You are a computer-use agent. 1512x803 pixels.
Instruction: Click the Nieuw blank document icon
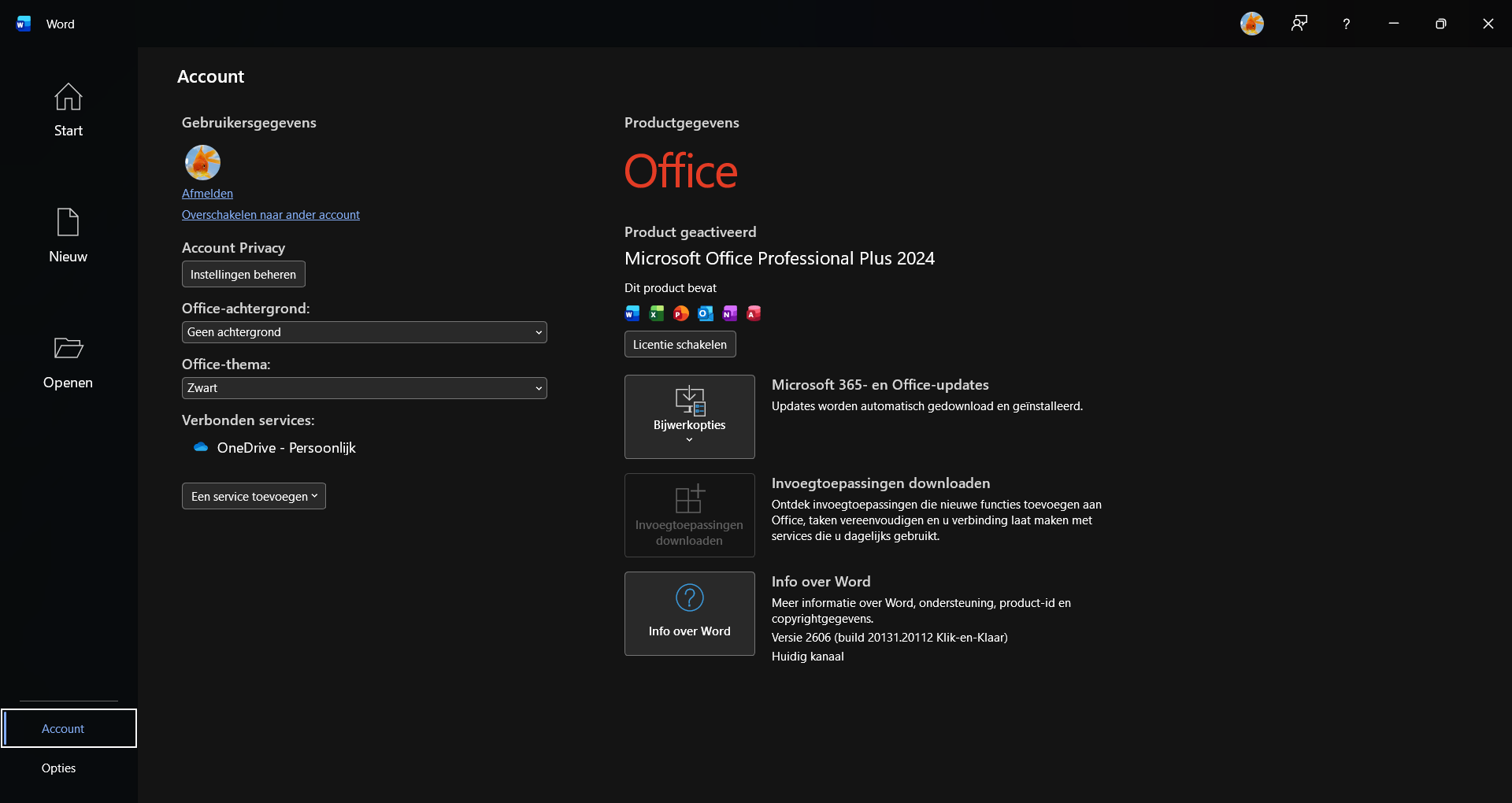[69, 222]
